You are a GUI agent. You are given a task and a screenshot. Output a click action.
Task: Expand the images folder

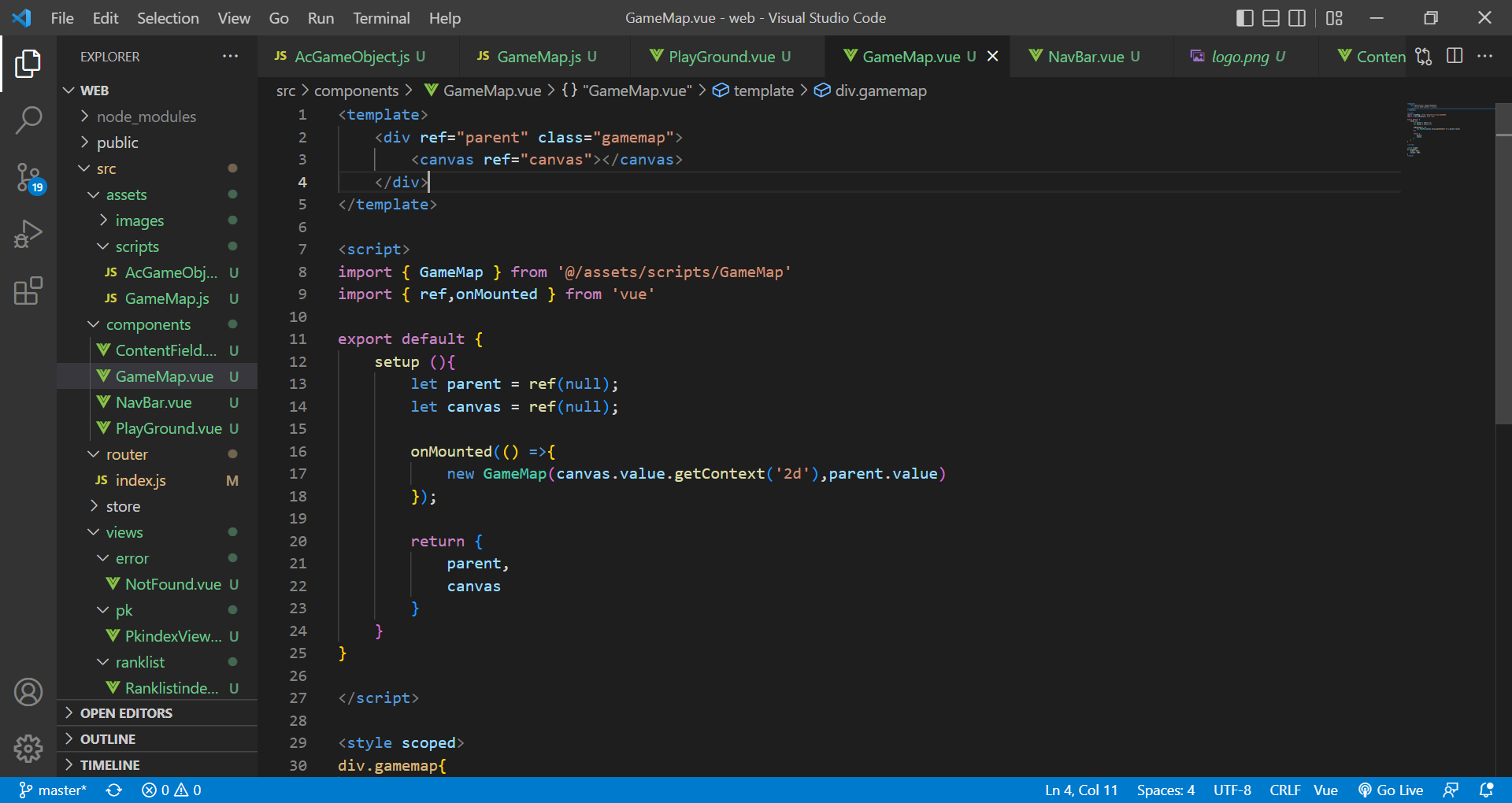click(x=157, y=220)
